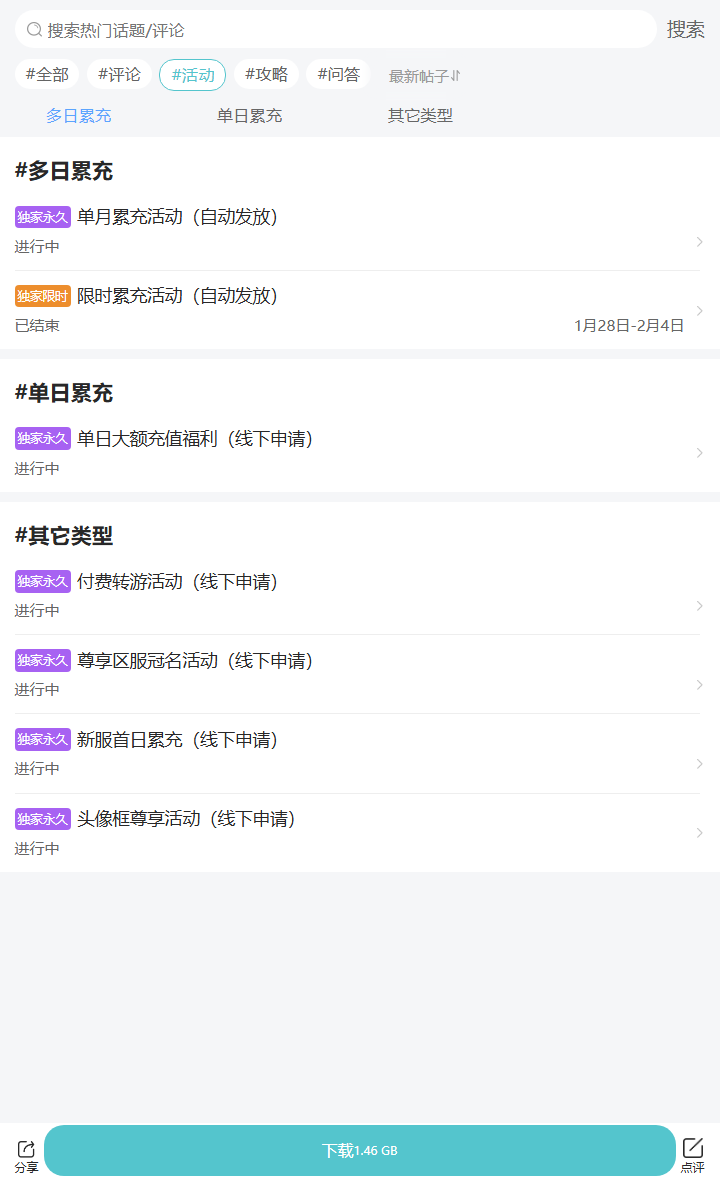Click 进行中 status under 头像框尊享活动
Screen dimensions: 720x1183
click(37, 849)
